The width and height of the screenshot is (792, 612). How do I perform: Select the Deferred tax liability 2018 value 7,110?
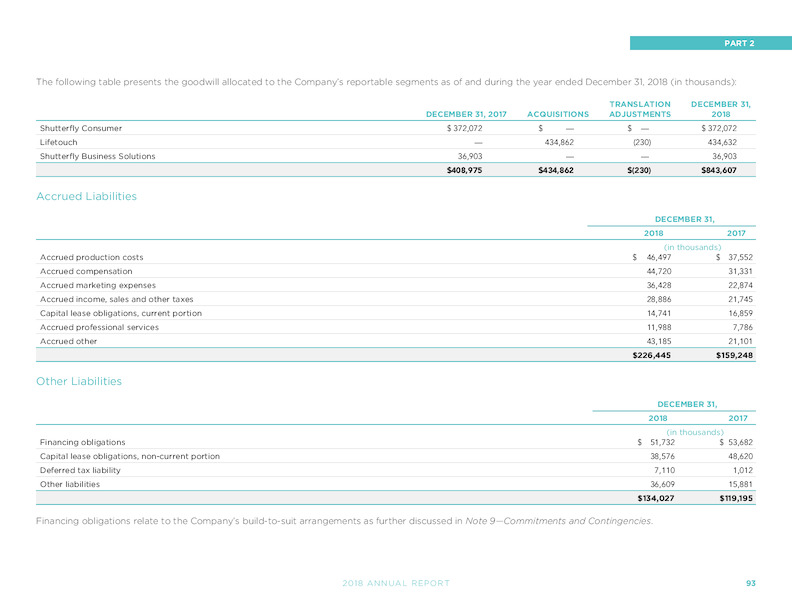point(664,470)
